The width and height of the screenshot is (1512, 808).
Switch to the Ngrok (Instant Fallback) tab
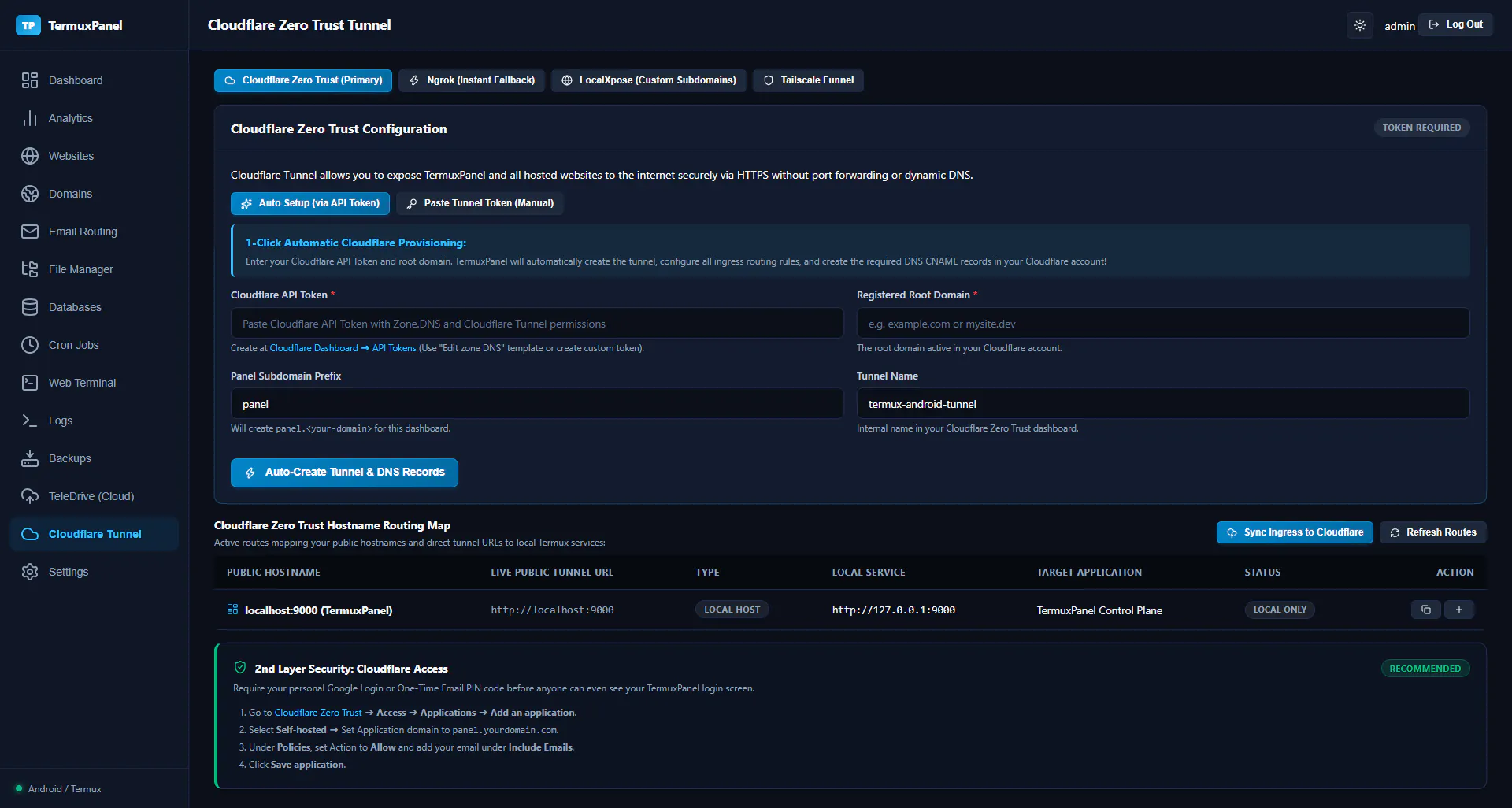tap(472, 80)
